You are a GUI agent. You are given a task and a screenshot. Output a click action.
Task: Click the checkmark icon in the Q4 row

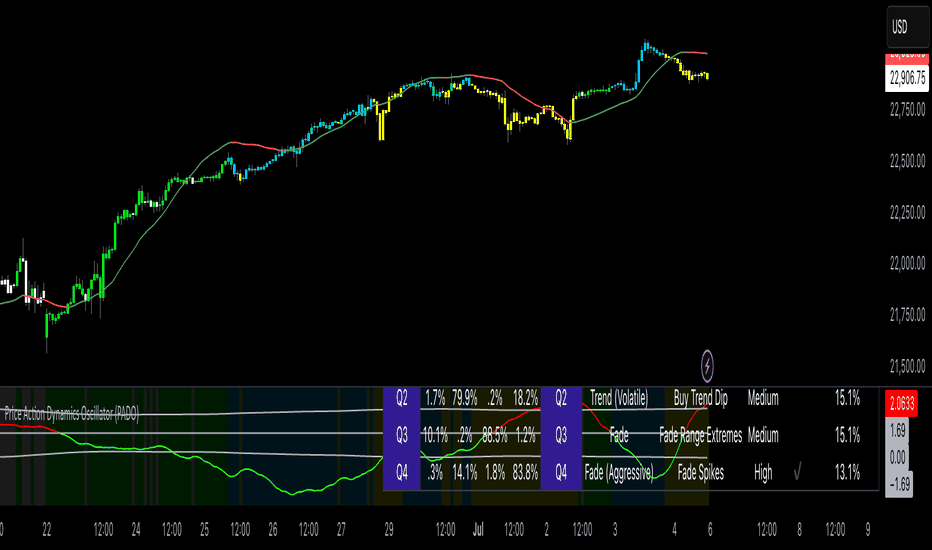click(x=798, y=473)
